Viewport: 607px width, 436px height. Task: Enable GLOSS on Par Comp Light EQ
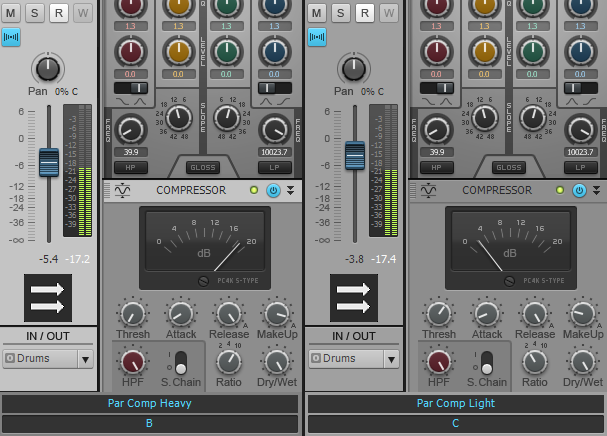click(509, 168)
